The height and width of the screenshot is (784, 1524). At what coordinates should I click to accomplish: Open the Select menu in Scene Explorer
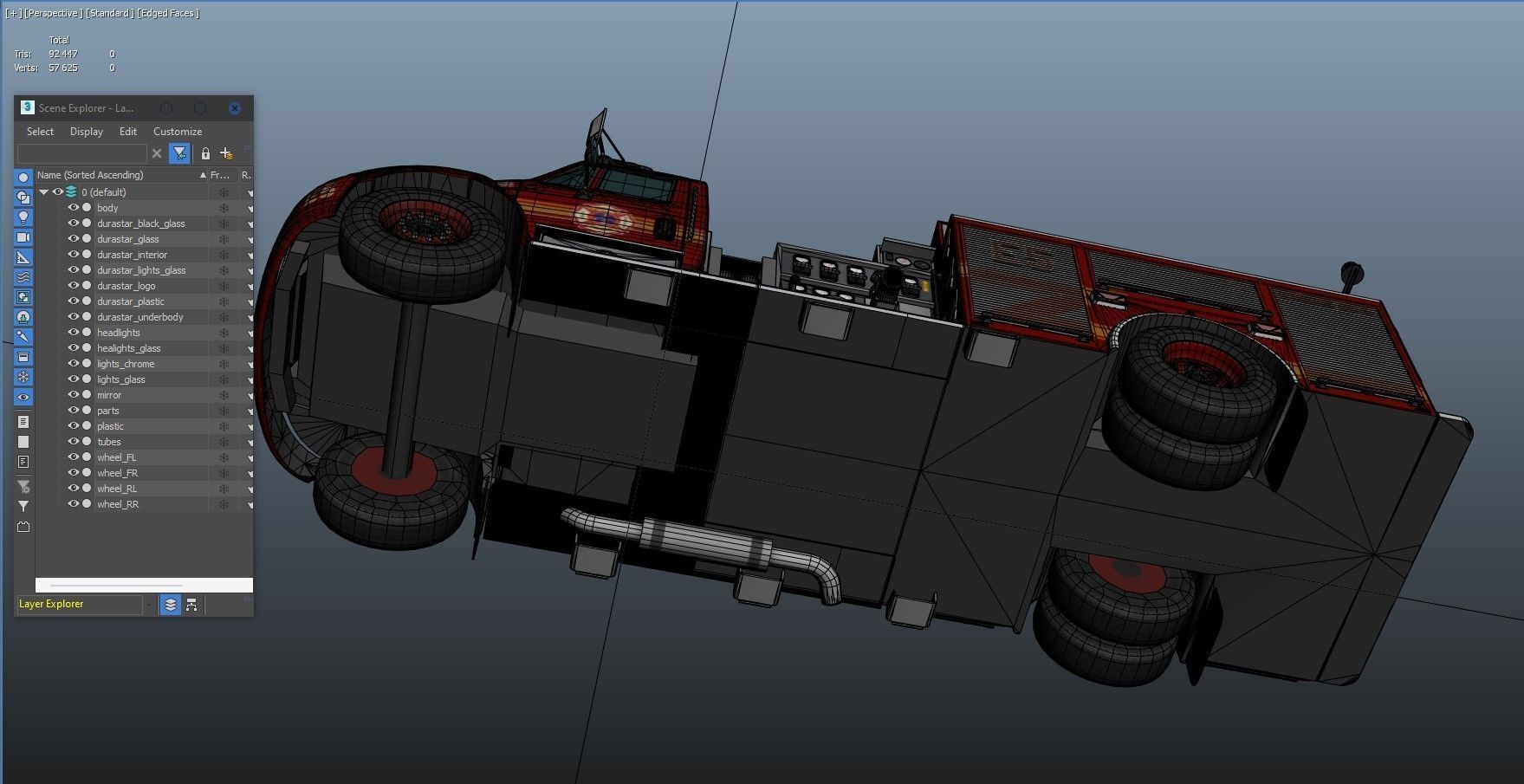point(40,132)
